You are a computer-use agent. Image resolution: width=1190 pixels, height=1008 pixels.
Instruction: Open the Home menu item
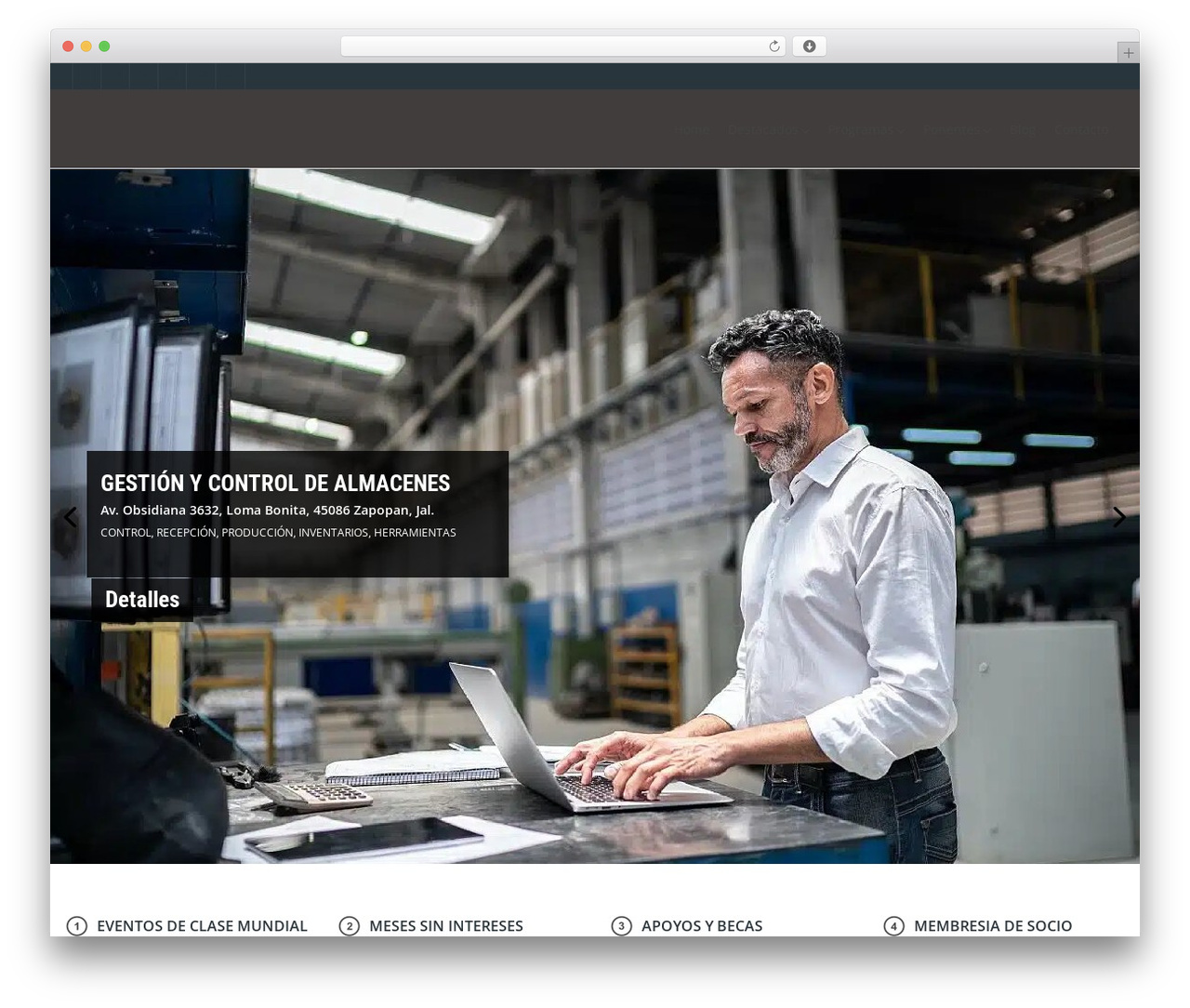coord(694,130)
